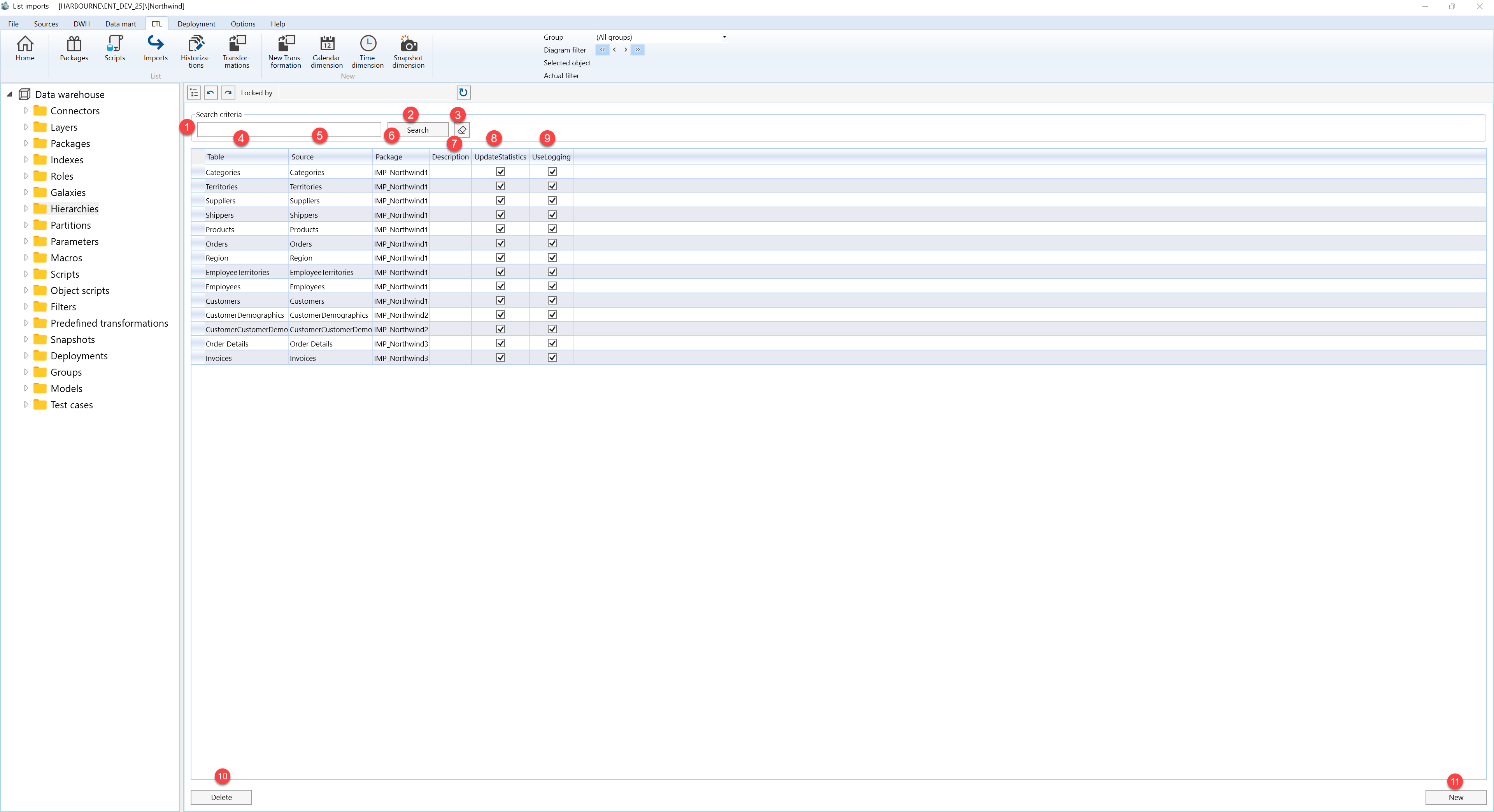Screen dimensions: 1494x812
Task: Select the IMP_Northwind2 cell for CustomerDemographics
Action: 401,315
